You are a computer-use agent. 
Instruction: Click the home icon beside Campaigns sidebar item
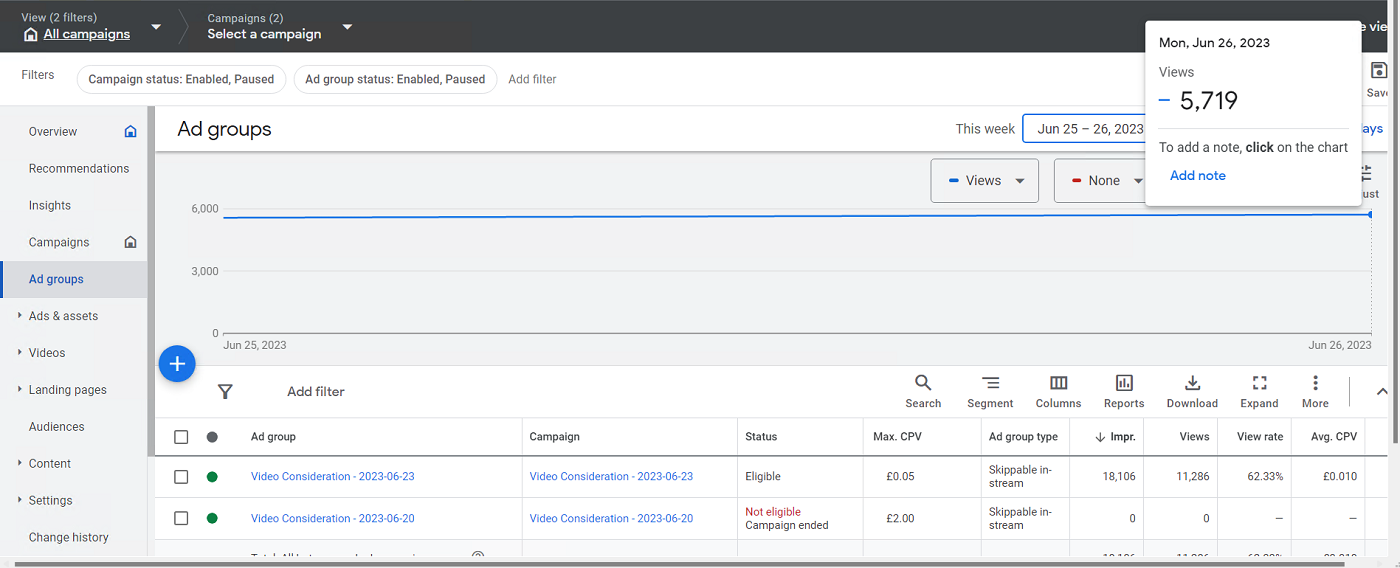[x=130, y=242]
